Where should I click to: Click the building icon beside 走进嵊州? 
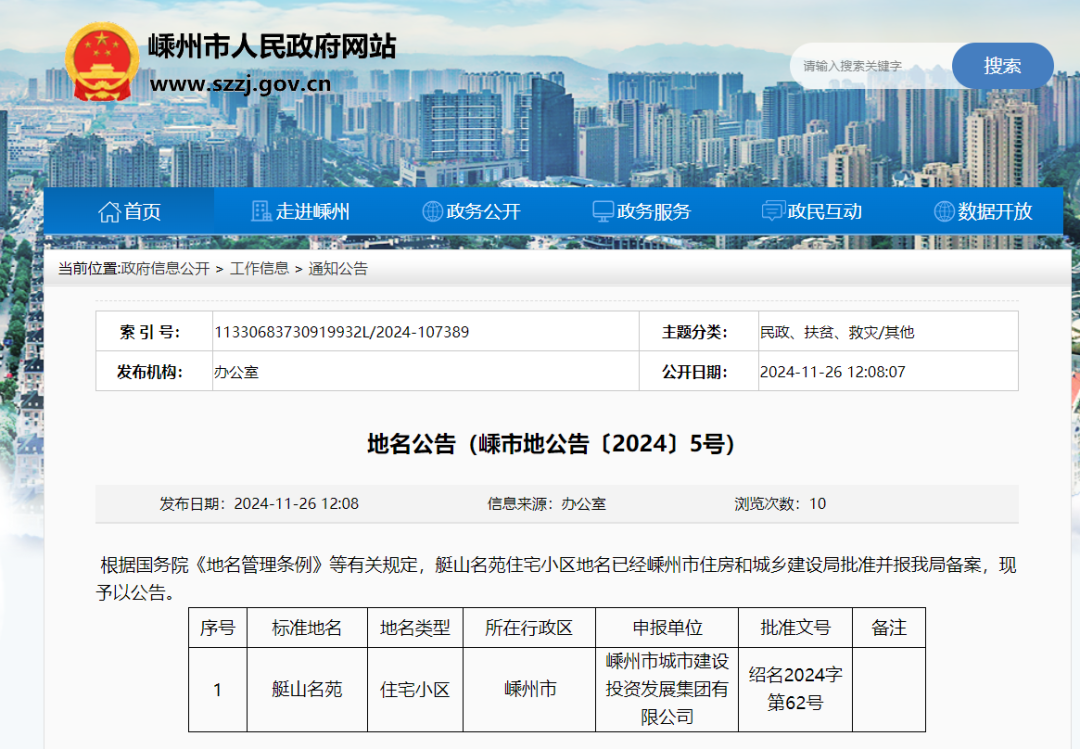261,212
